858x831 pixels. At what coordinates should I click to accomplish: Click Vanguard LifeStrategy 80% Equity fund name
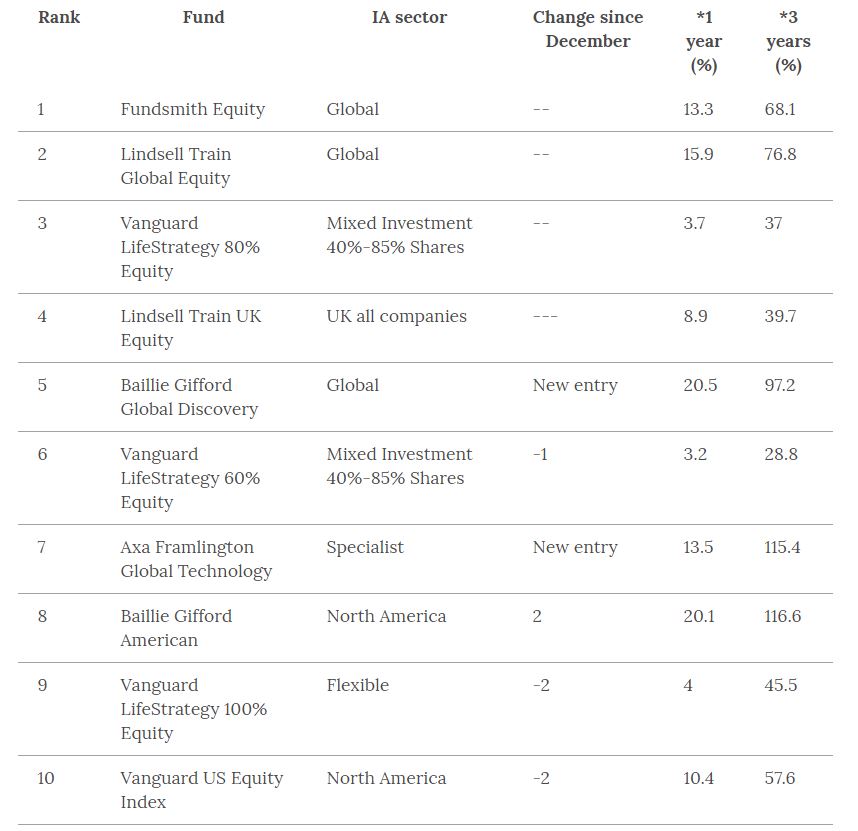(189, 247)
